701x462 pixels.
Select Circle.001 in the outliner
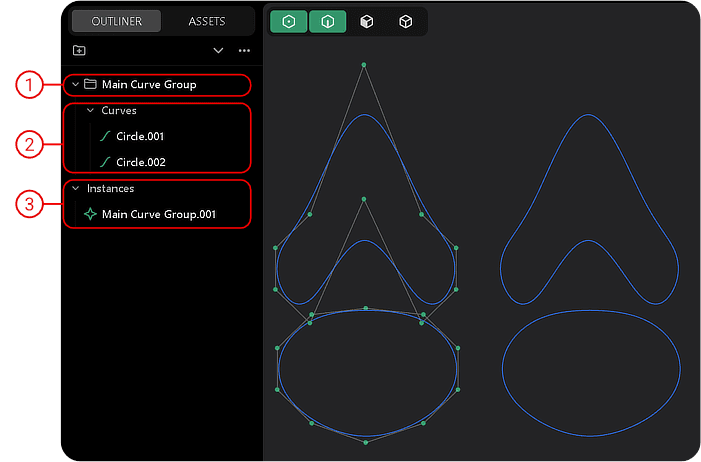(140, 136)
